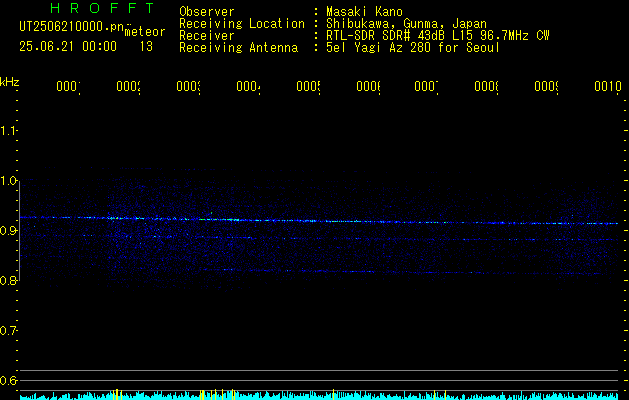629x400 pixels.
Task: Click the 1.0 frequency axis label
Action: [x=8, y=180]
